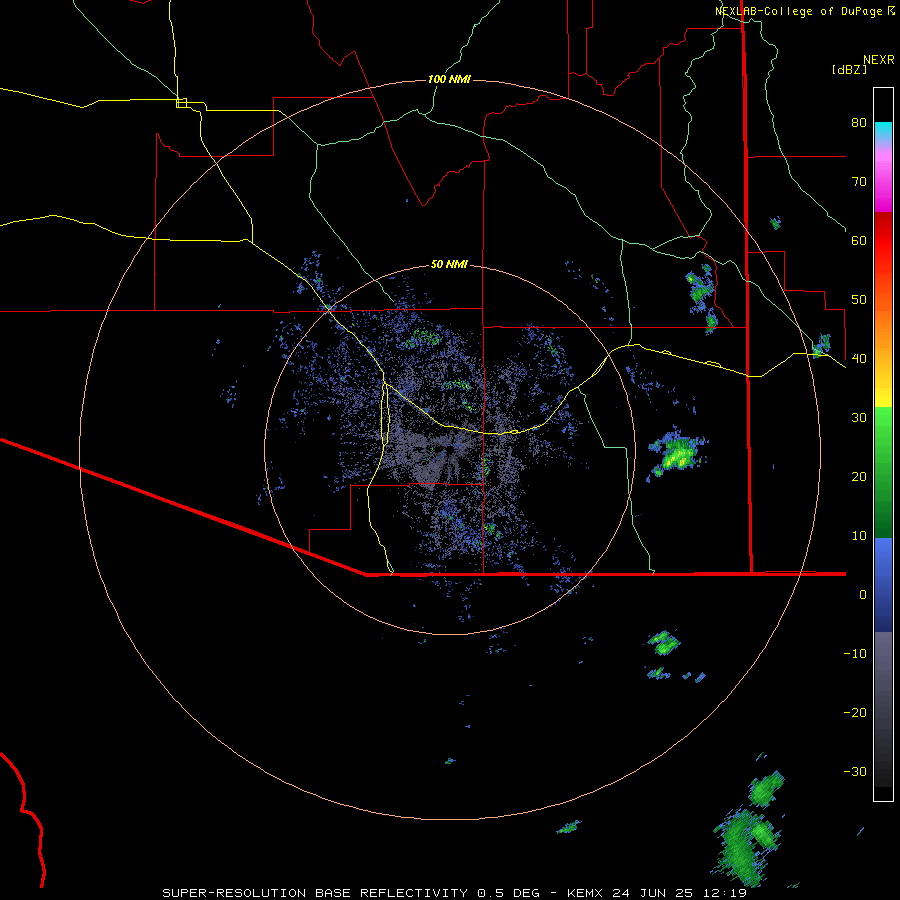Click the magenta-pink segment of the color bar
The image size is (900, 900).
tap(883, 179)
